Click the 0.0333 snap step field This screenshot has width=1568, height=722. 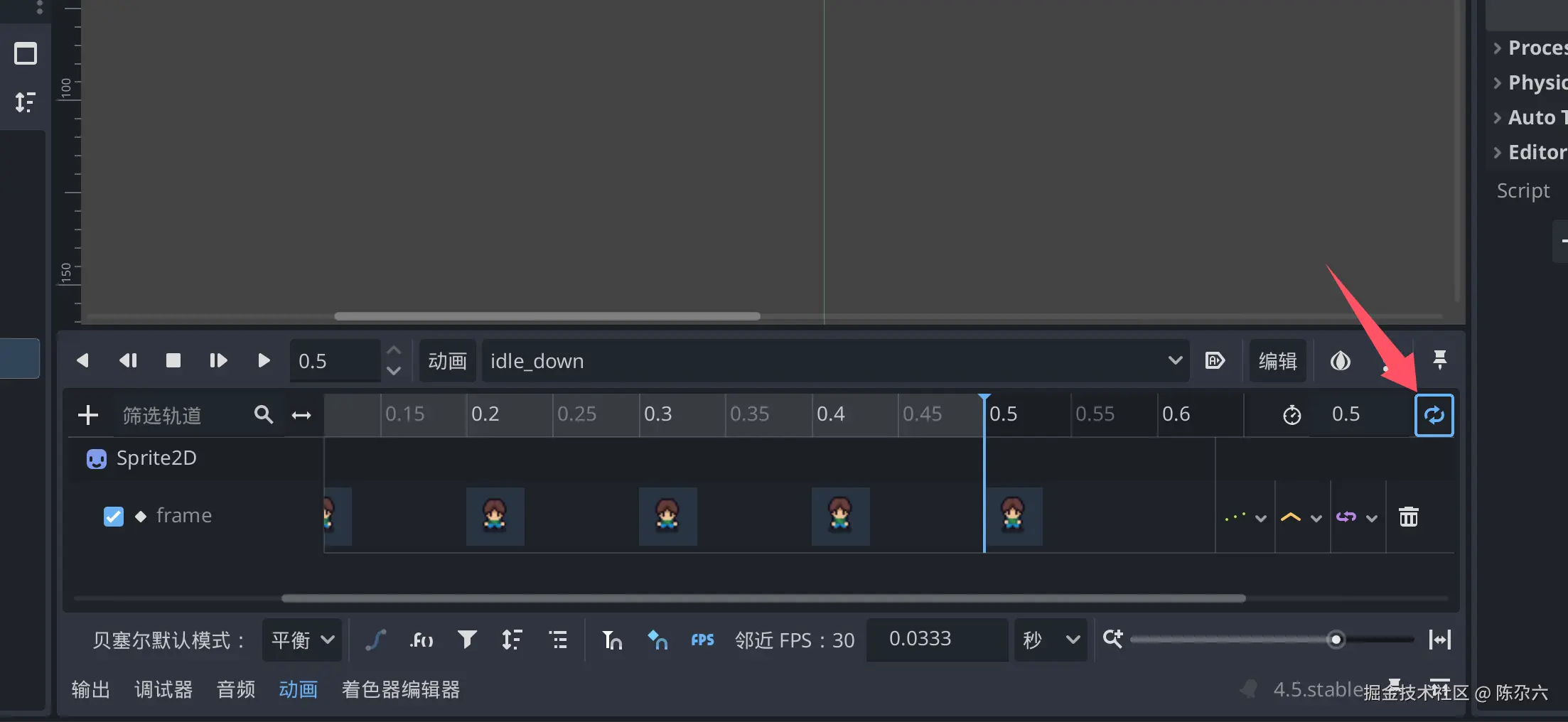coord(937,640)
